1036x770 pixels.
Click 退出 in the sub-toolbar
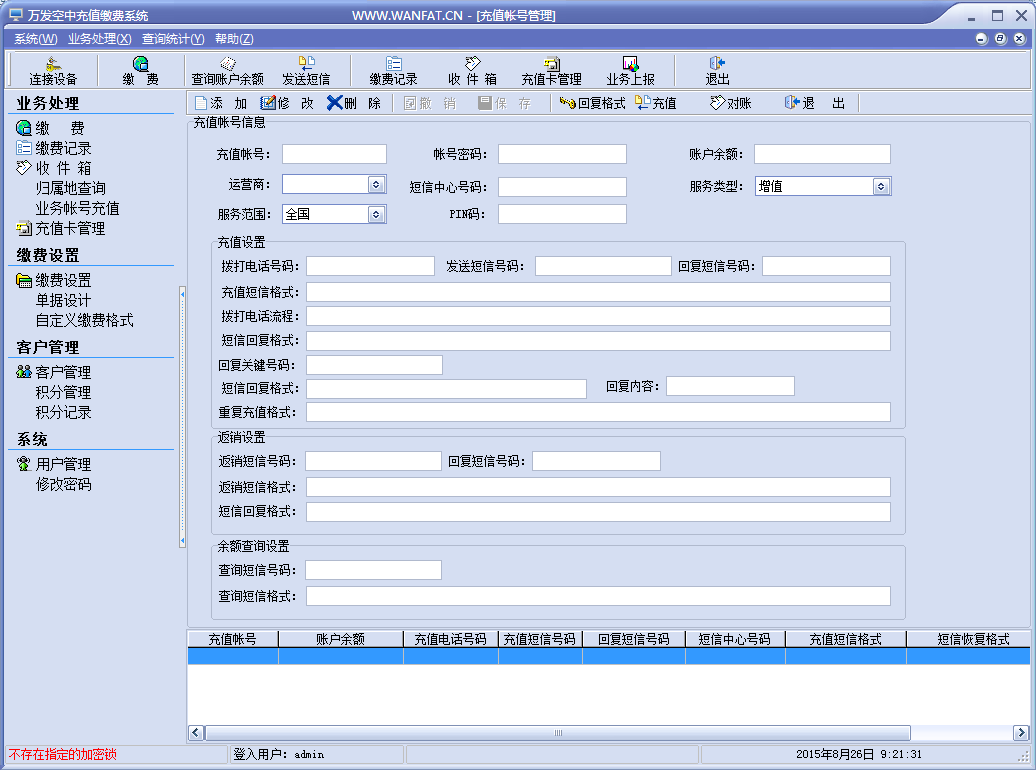pos(815,103)
